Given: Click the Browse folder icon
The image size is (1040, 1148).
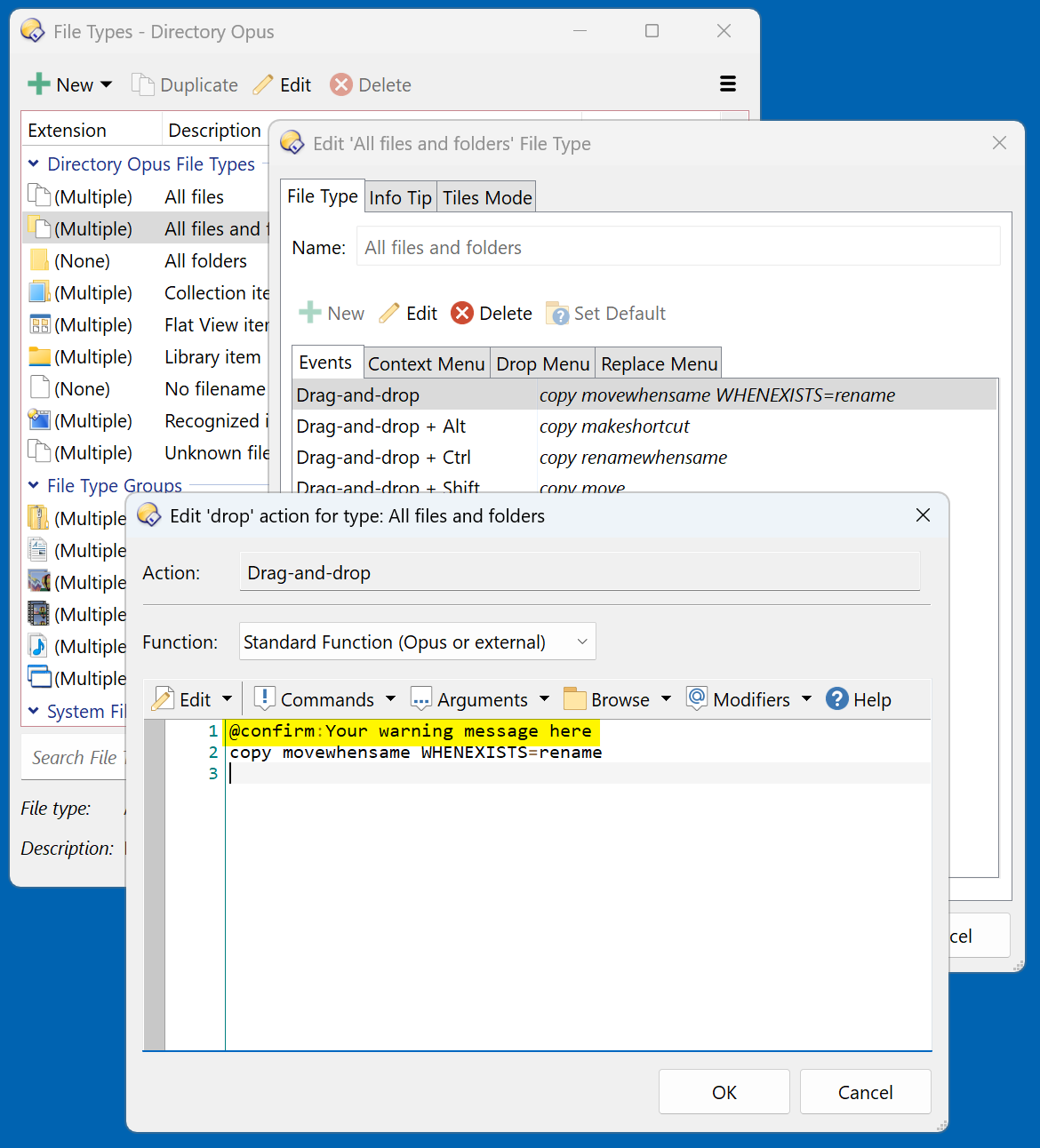Looking at the screenshot, I should [575, 699].
